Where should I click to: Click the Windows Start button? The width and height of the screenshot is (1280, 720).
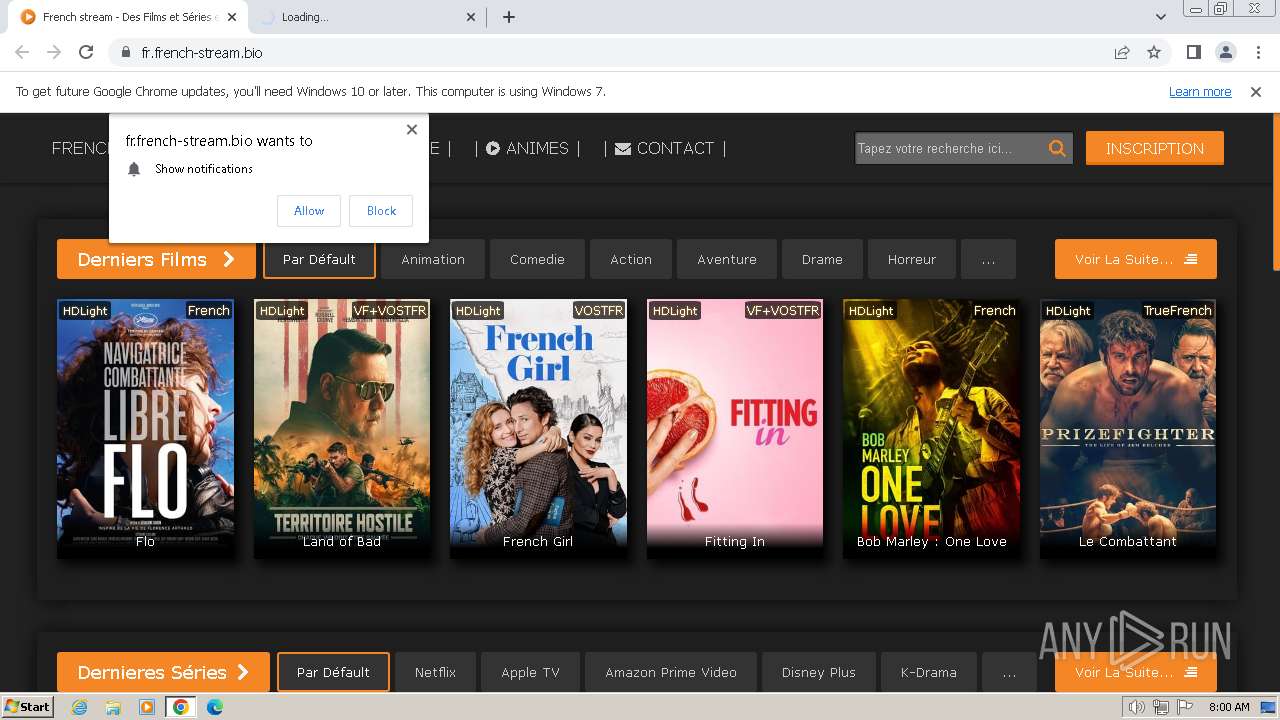(x=28, y=707)
